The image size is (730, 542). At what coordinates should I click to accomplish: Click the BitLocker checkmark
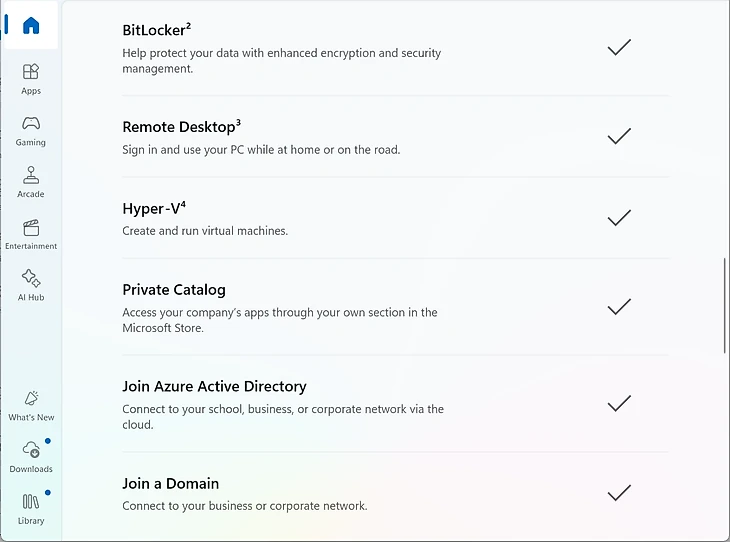[619, 46]
